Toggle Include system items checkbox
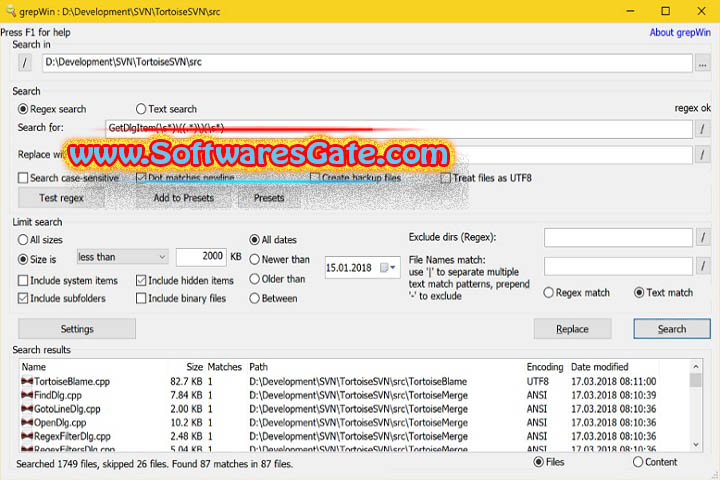 [x=23, y=280]
